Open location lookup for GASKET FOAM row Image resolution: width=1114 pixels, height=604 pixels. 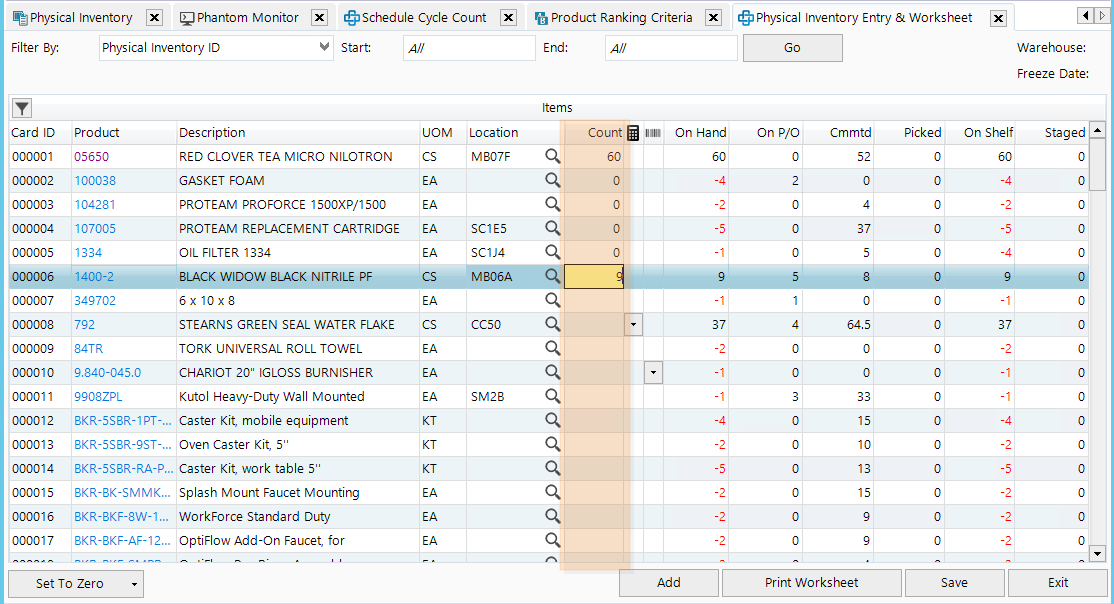point(552,180)
